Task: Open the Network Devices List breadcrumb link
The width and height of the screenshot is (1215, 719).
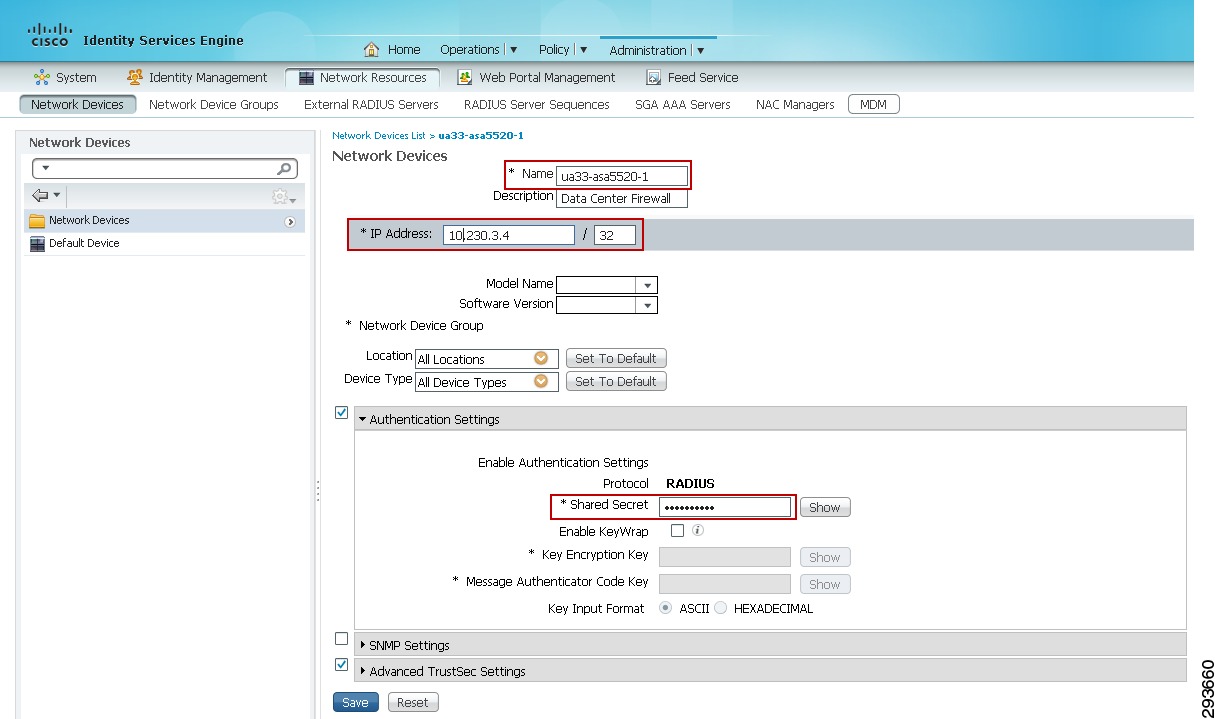Action: tap(380, 134)
